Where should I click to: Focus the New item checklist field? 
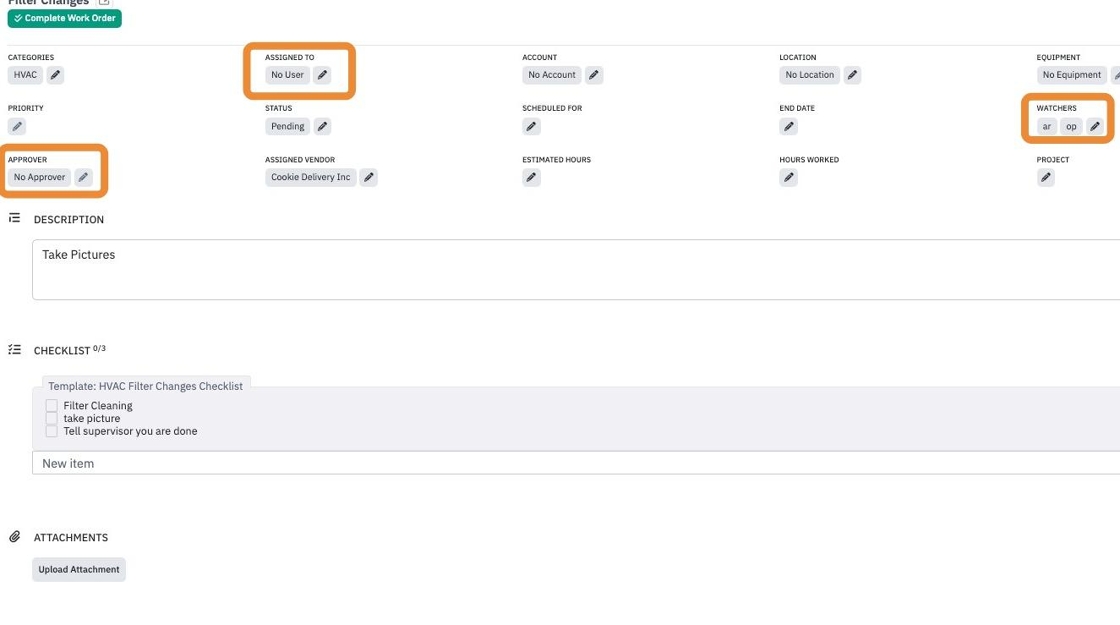[576, 463]
